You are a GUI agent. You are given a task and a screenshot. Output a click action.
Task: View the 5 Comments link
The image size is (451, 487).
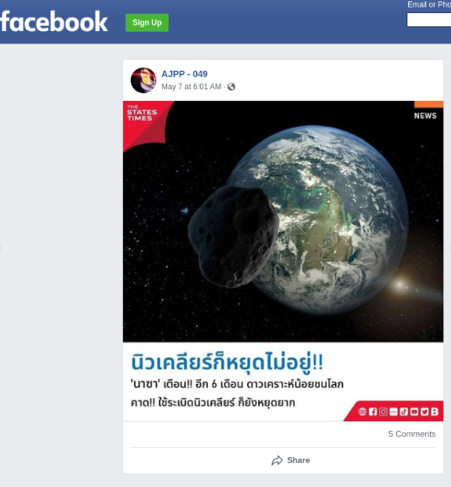pos(412,434)
